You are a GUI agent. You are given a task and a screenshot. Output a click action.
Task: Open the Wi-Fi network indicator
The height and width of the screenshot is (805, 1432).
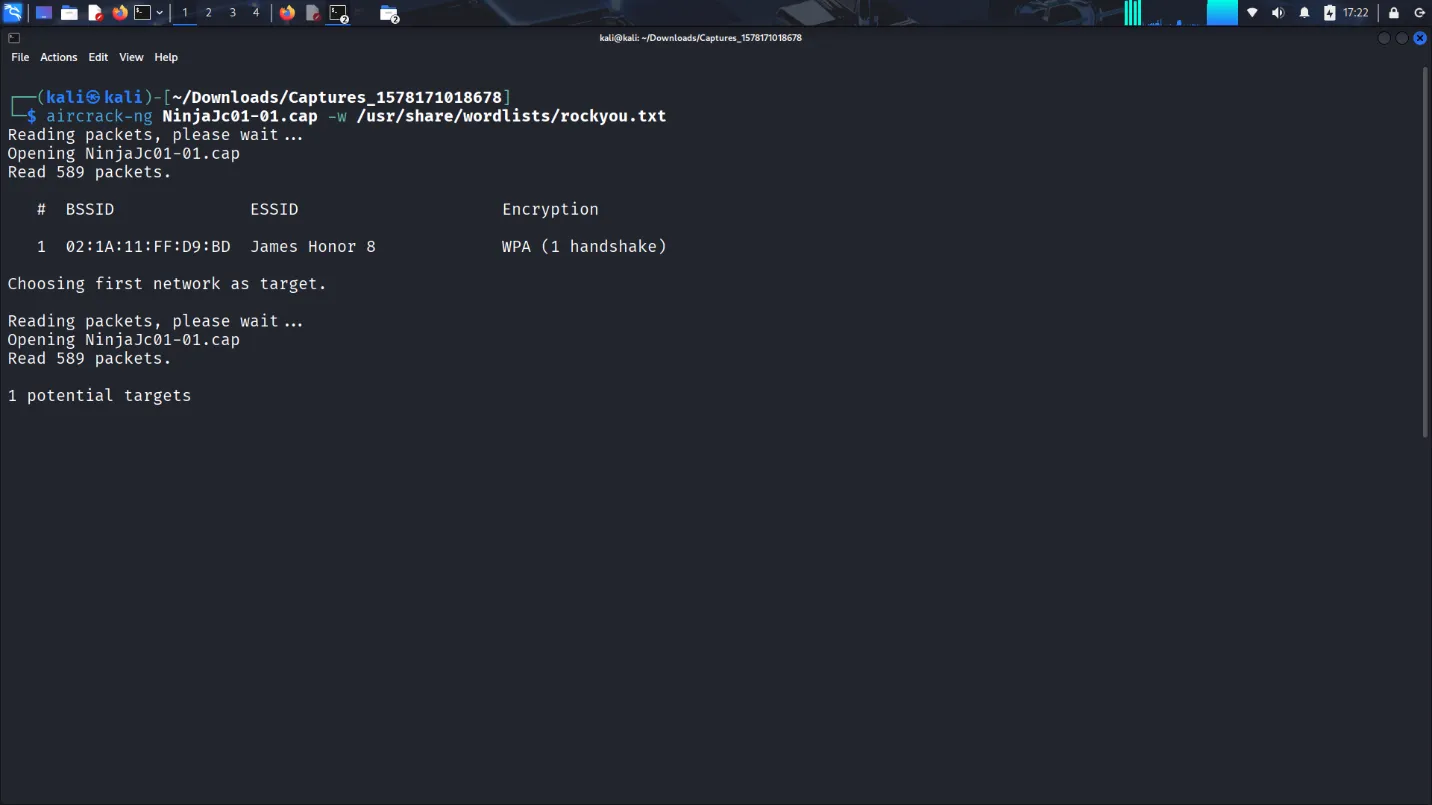click(1252, 13)
